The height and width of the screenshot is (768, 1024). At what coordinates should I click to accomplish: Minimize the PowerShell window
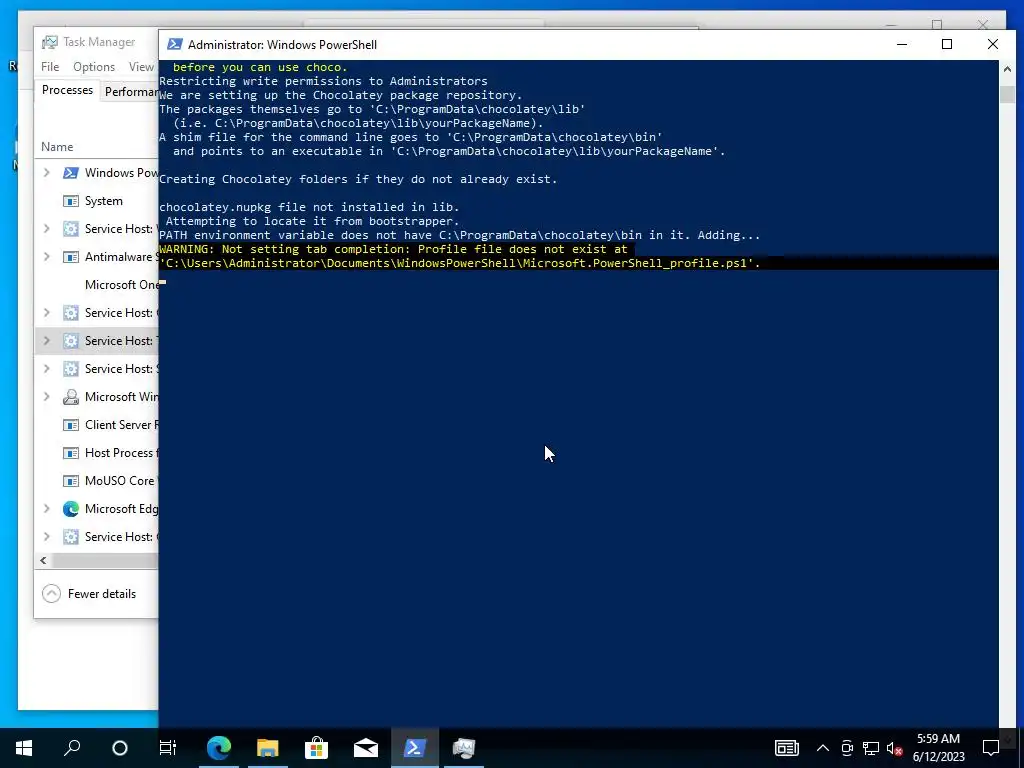pos(902,44)
